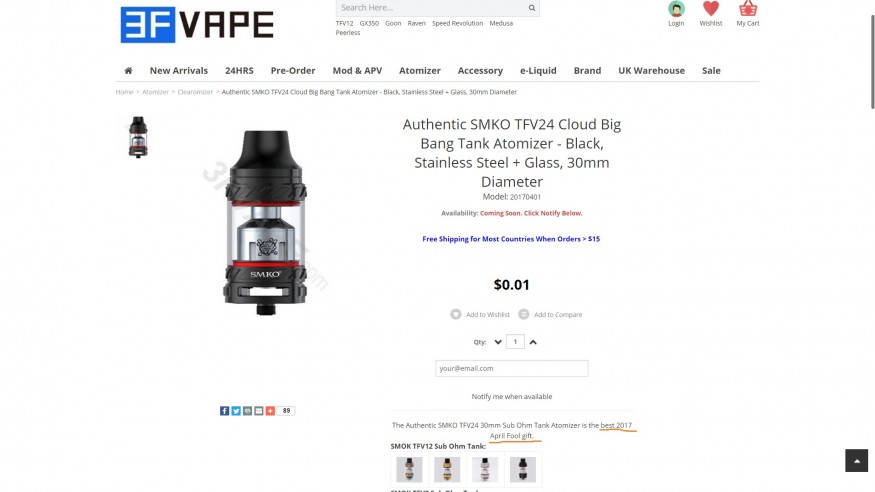Click the home icon in navigation bar

pos(128,70)
